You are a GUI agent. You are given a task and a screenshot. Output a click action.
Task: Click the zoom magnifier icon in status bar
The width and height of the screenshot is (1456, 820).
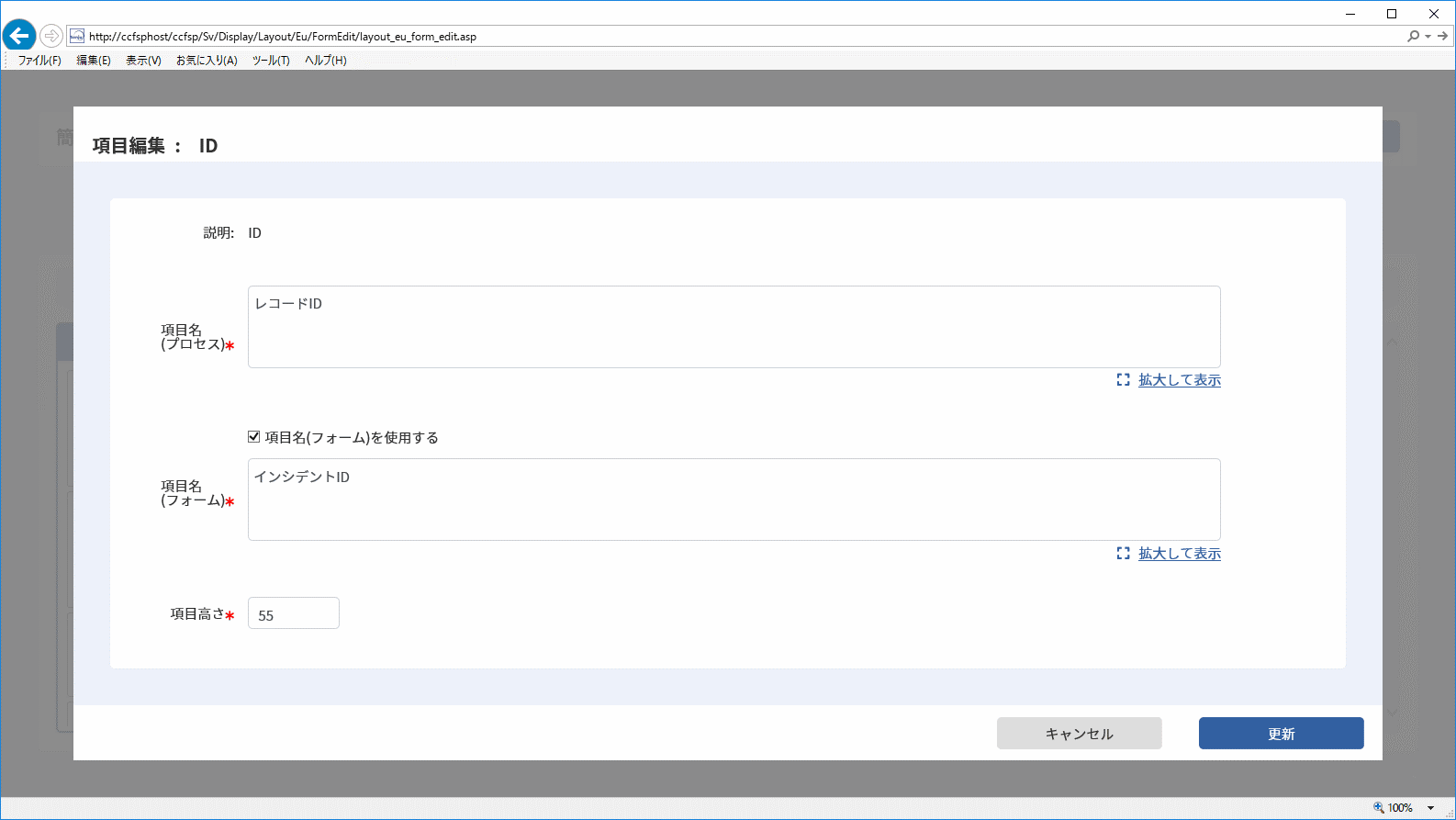(1378, 807)
